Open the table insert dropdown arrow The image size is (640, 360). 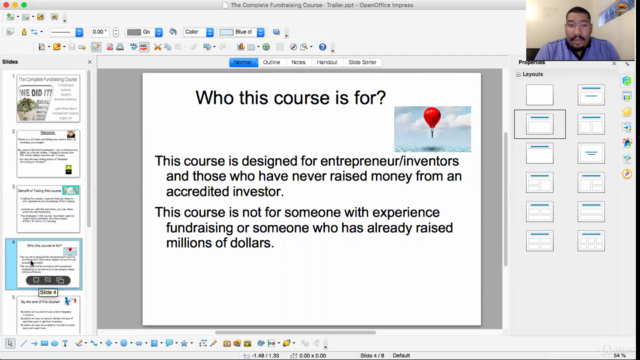[258, 47]
